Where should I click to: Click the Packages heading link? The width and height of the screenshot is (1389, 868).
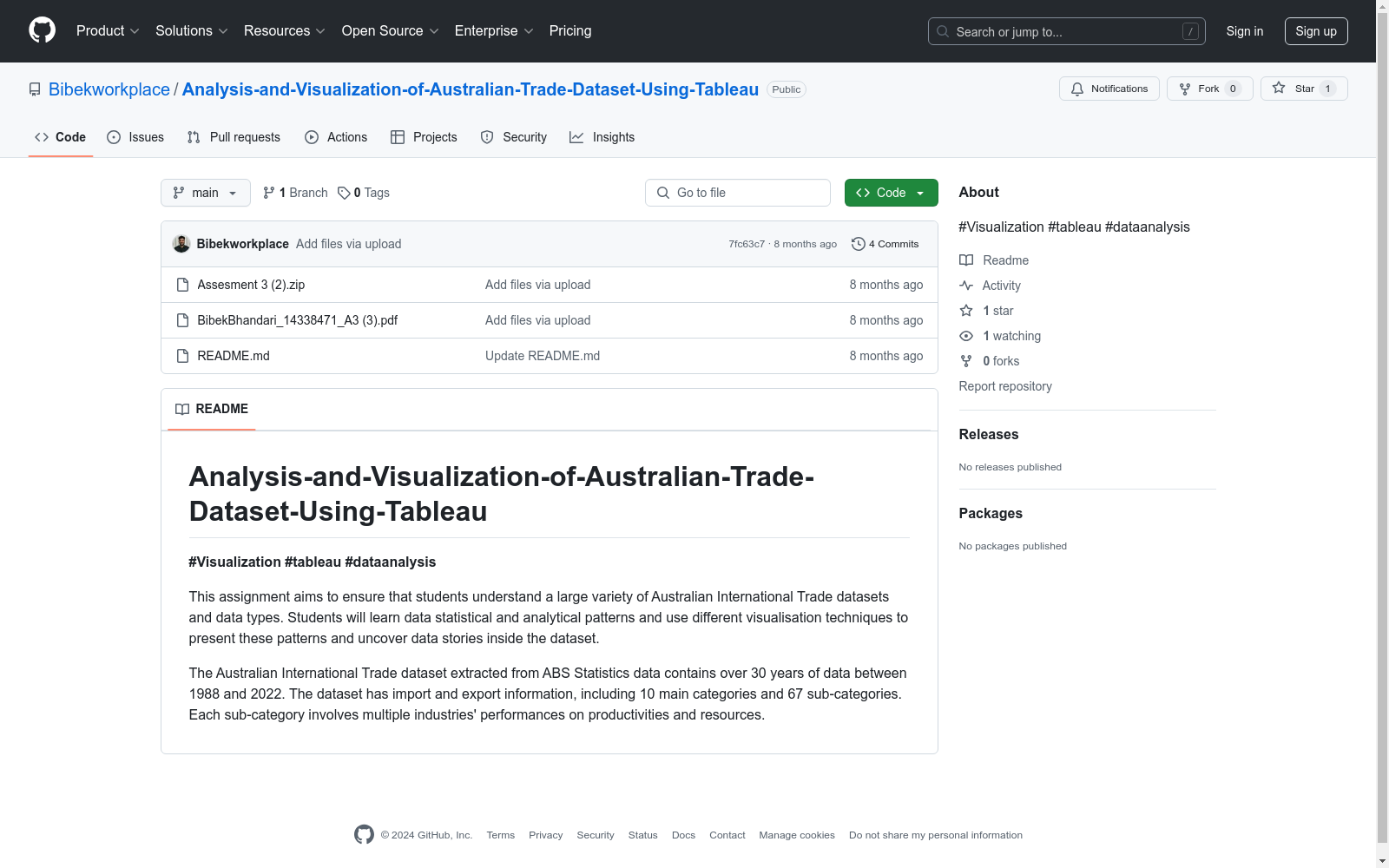pos(991,514)
